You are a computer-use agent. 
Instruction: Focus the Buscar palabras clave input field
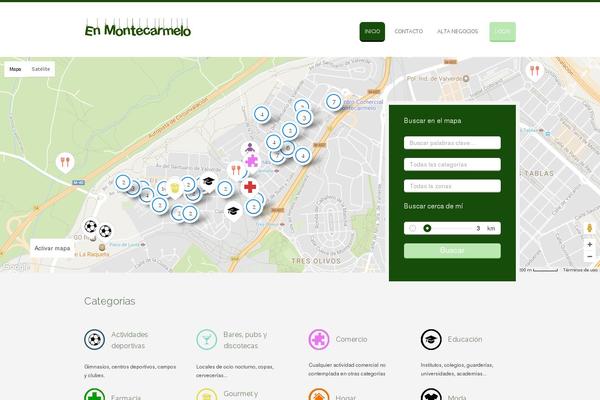click(452, 143)
